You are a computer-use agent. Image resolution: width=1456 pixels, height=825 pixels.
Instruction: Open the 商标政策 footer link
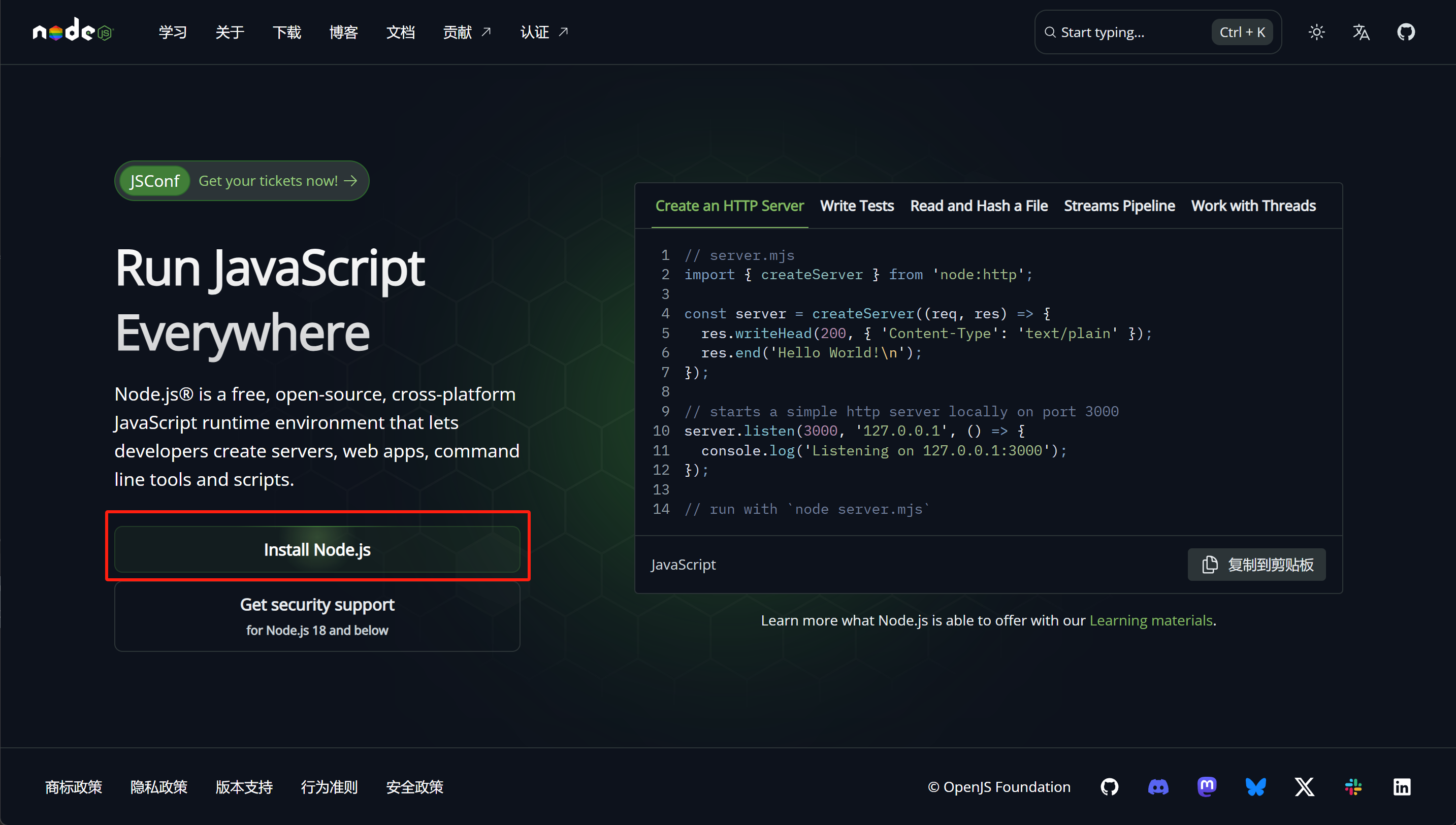coord(74,787)
